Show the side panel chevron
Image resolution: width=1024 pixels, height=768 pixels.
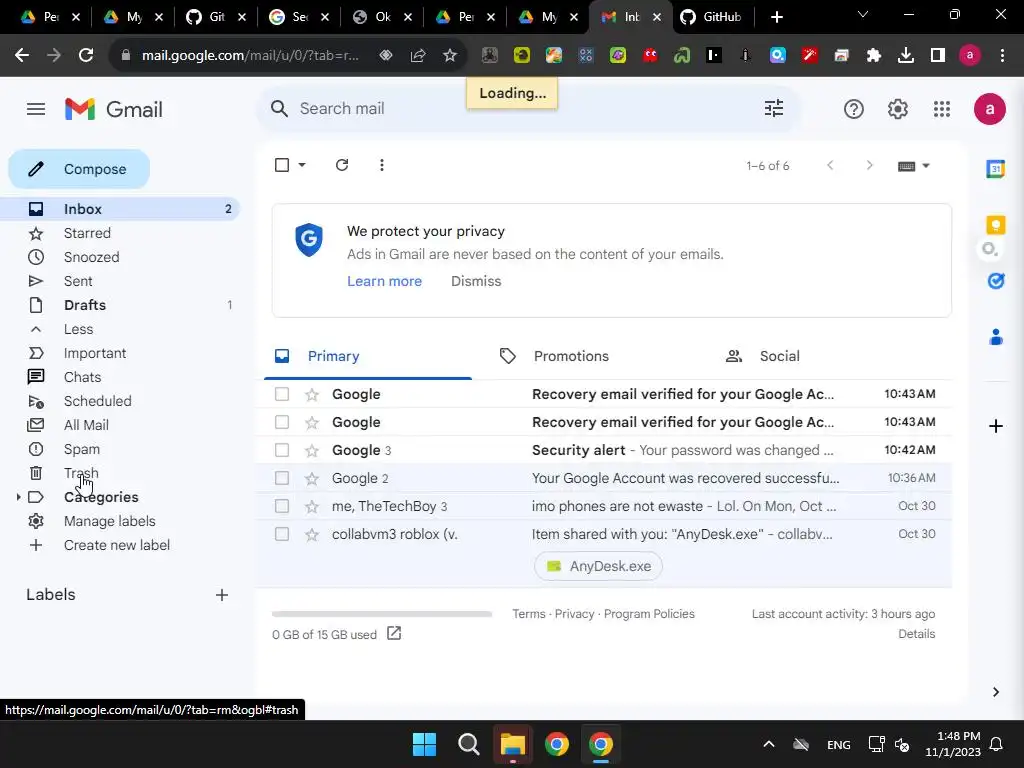[x=995, y=692]
